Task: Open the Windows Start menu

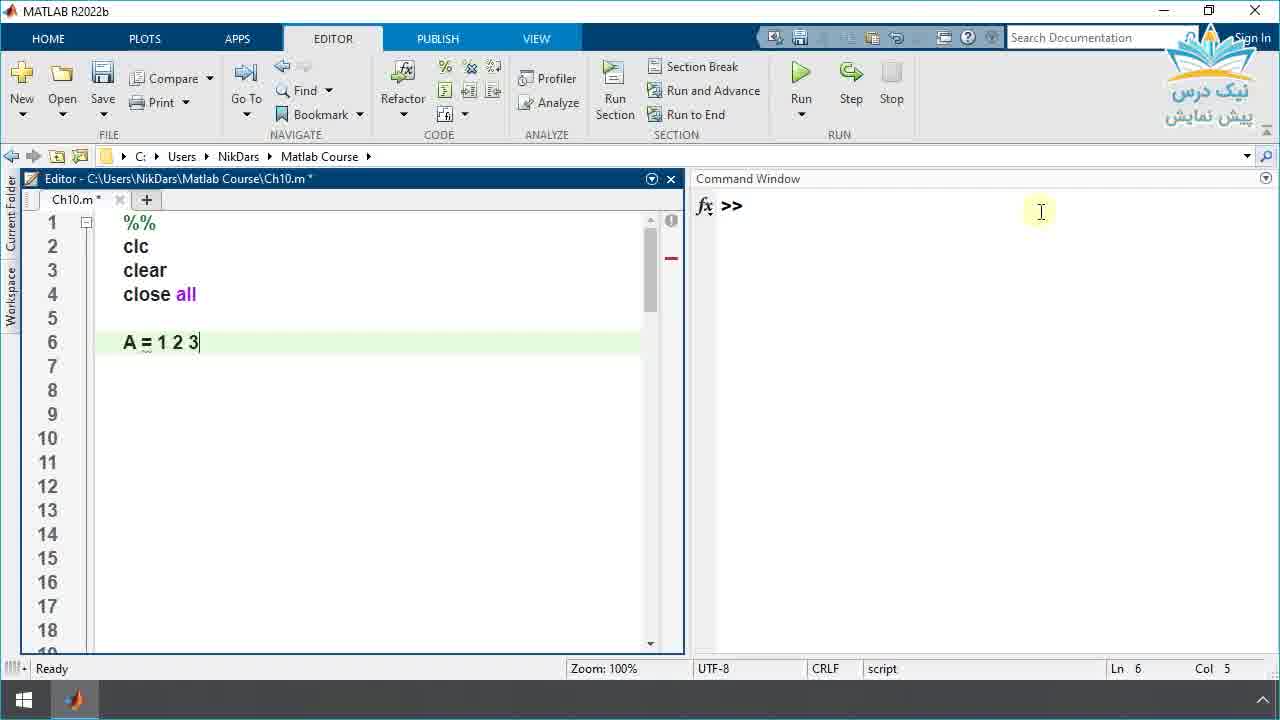Action: coord(24,700)
